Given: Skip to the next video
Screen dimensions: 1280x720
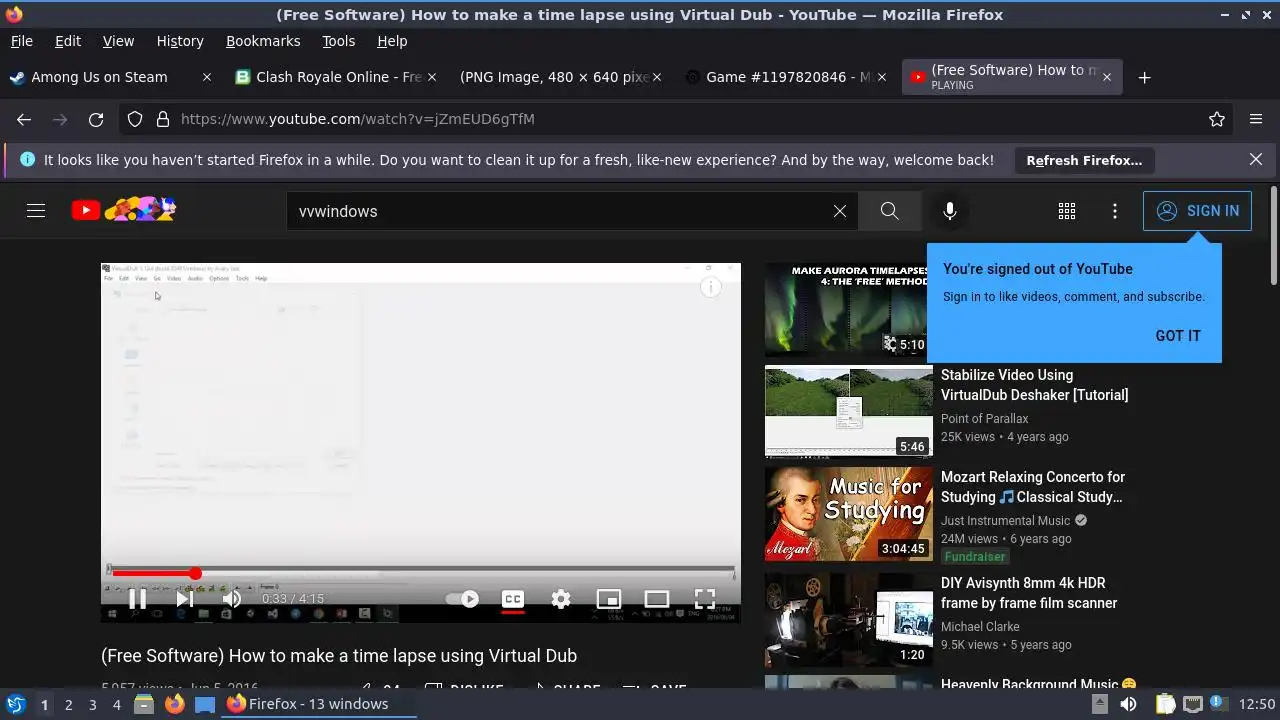Looking at the screenshot, I should tap(185, 599).
